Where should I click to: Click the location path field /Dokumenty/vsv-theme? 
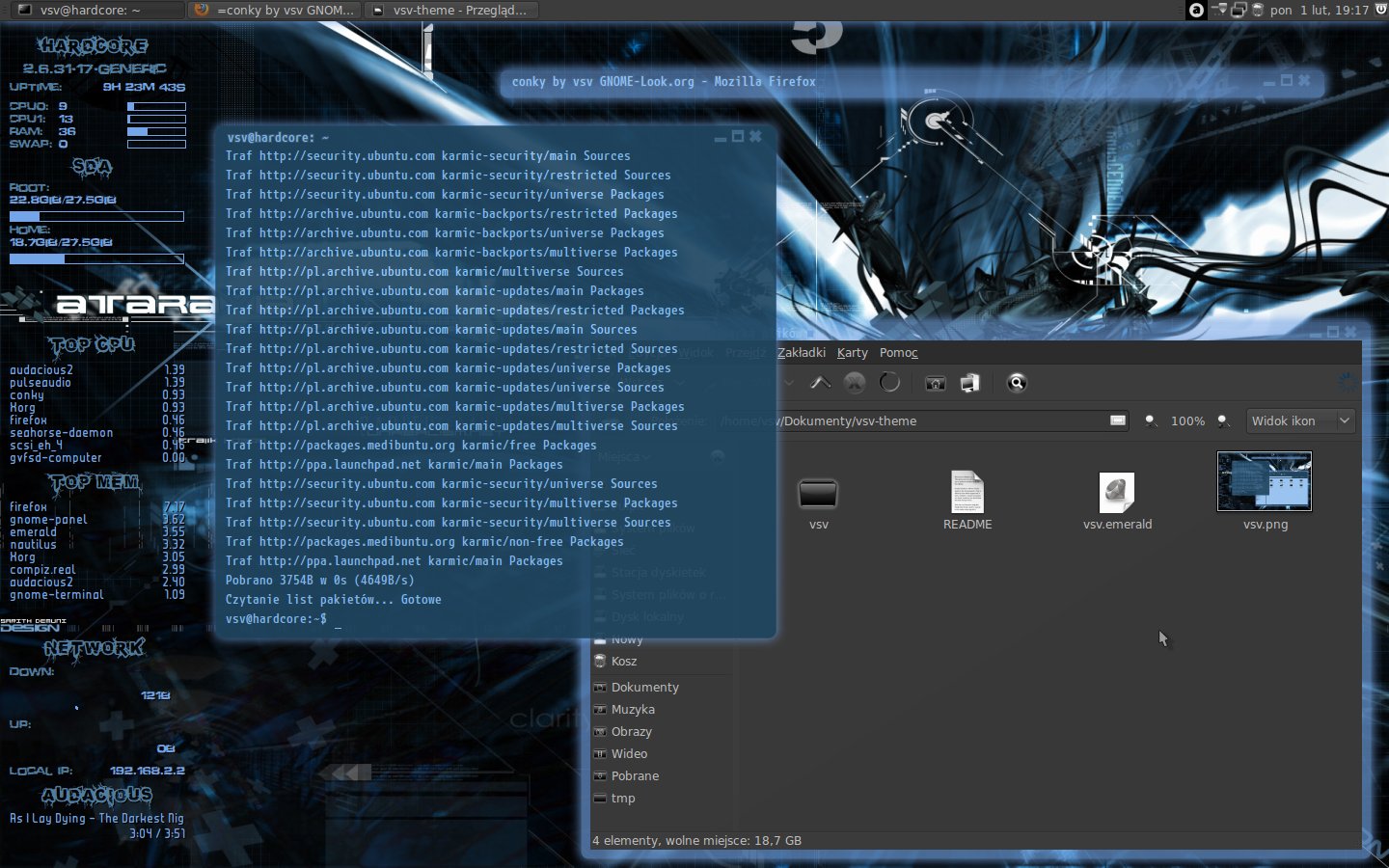click(x=923, y=421)
